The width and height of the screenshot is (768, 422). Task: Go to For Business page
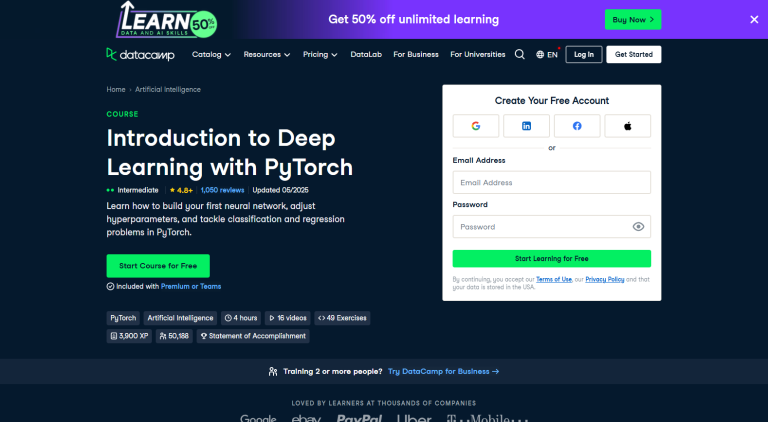point(416,54)
